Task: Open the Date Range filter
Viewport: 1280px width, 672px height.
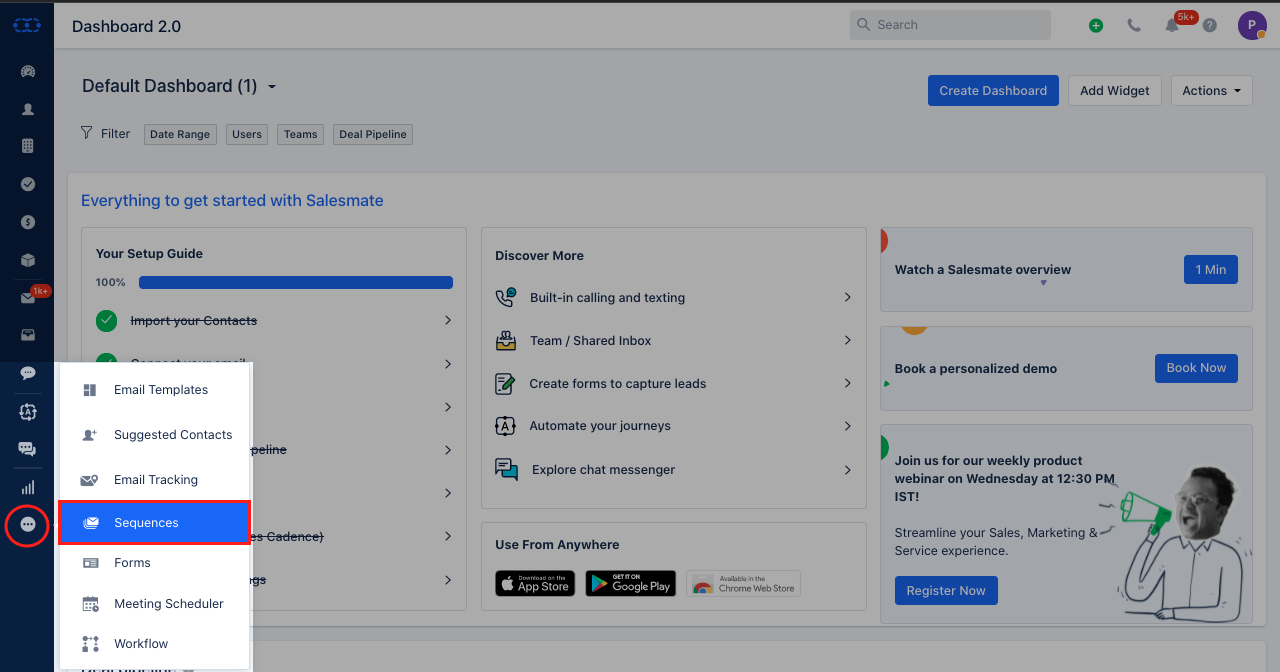Action: click(180, 134)
